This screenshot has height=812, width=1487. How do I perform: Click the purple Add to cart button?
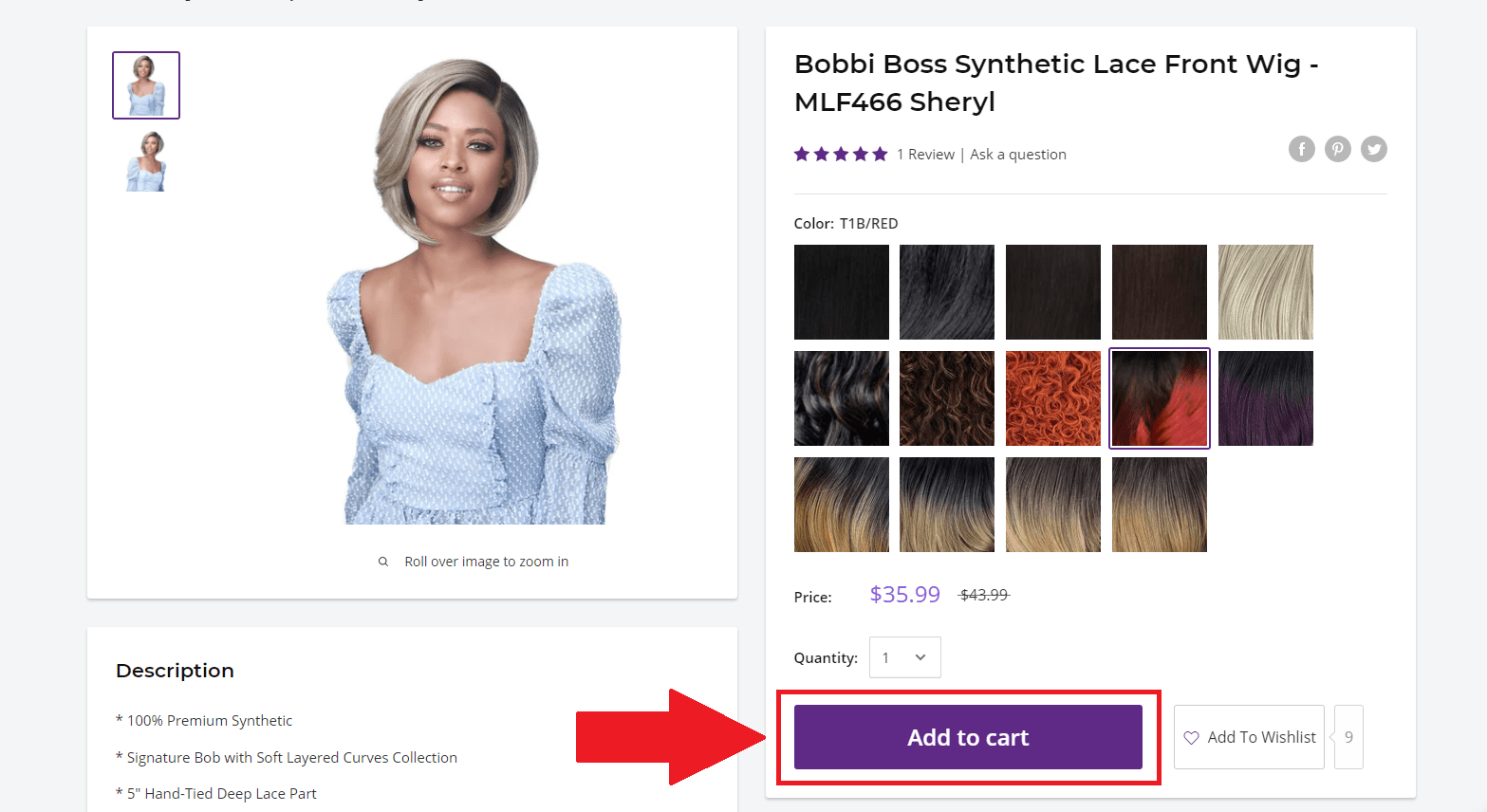pos(968,737)
